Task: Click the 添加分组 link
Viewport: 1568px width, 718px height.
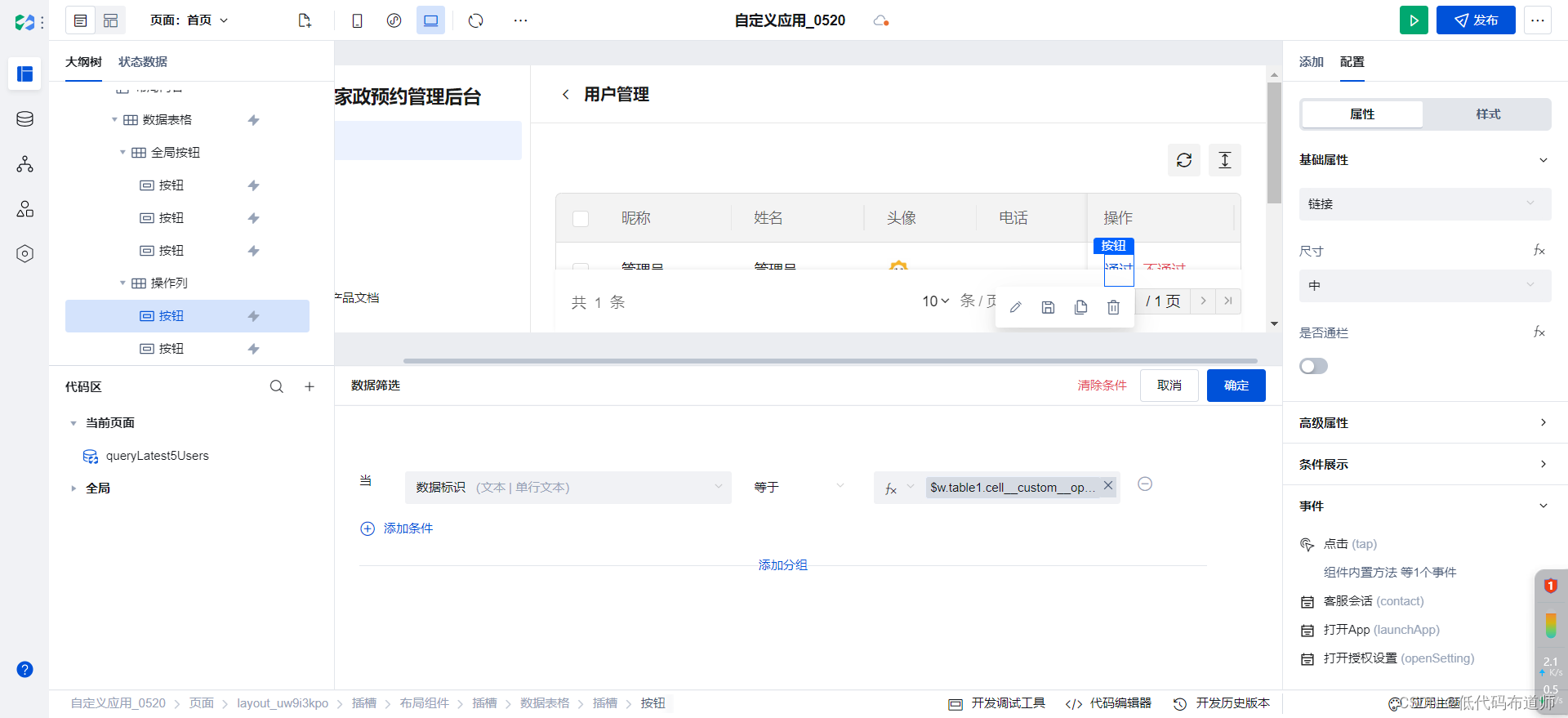Action: (782, 565)
